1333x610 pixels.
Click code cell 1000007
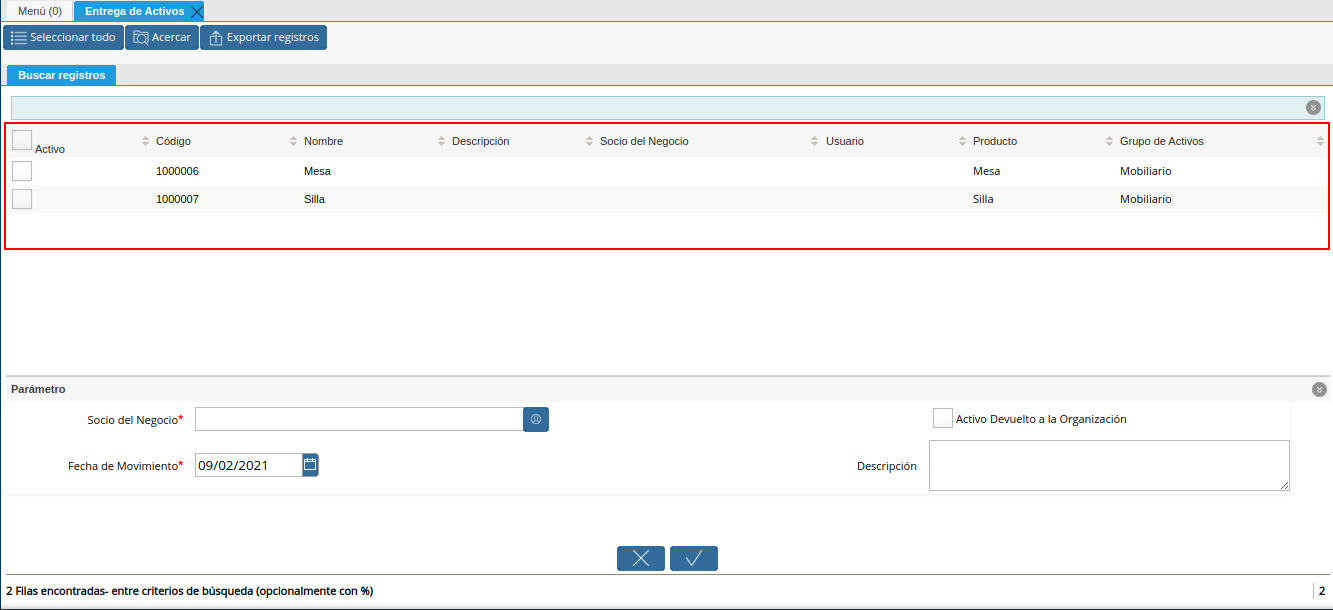click(x=177, y=199)
